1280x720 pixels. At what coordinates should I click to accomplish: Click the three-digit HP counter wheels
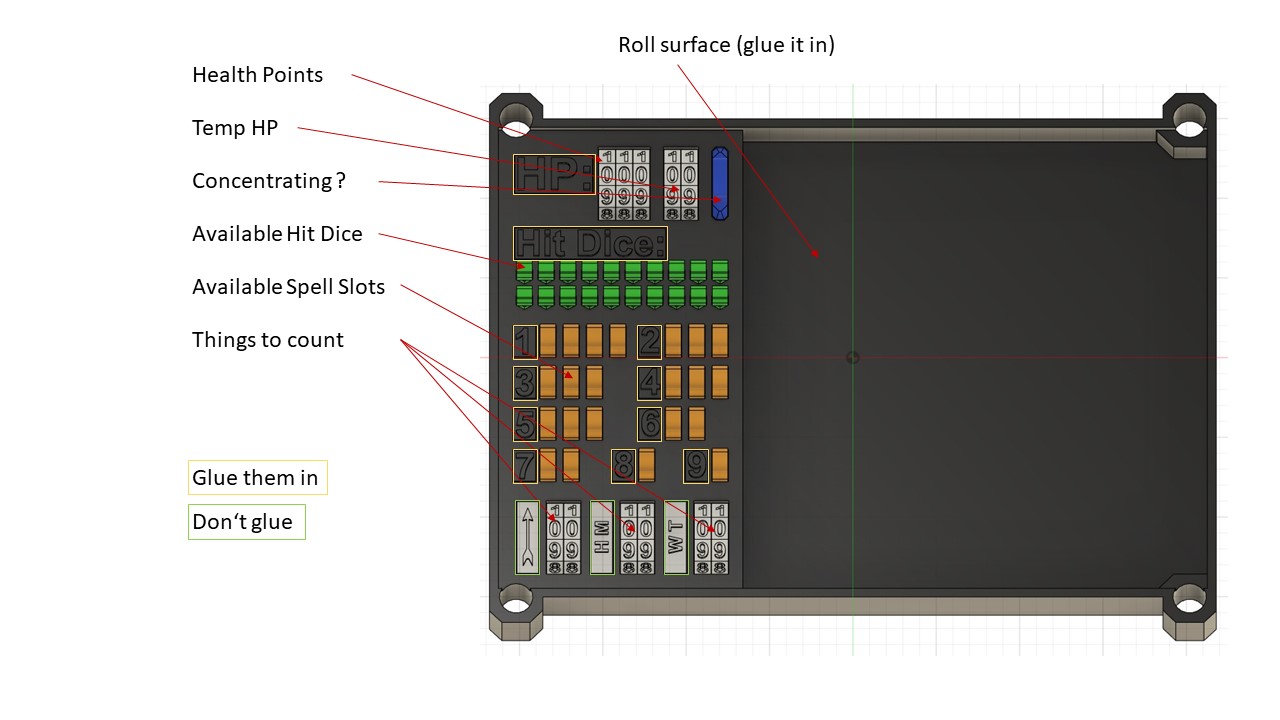(624, 184)
